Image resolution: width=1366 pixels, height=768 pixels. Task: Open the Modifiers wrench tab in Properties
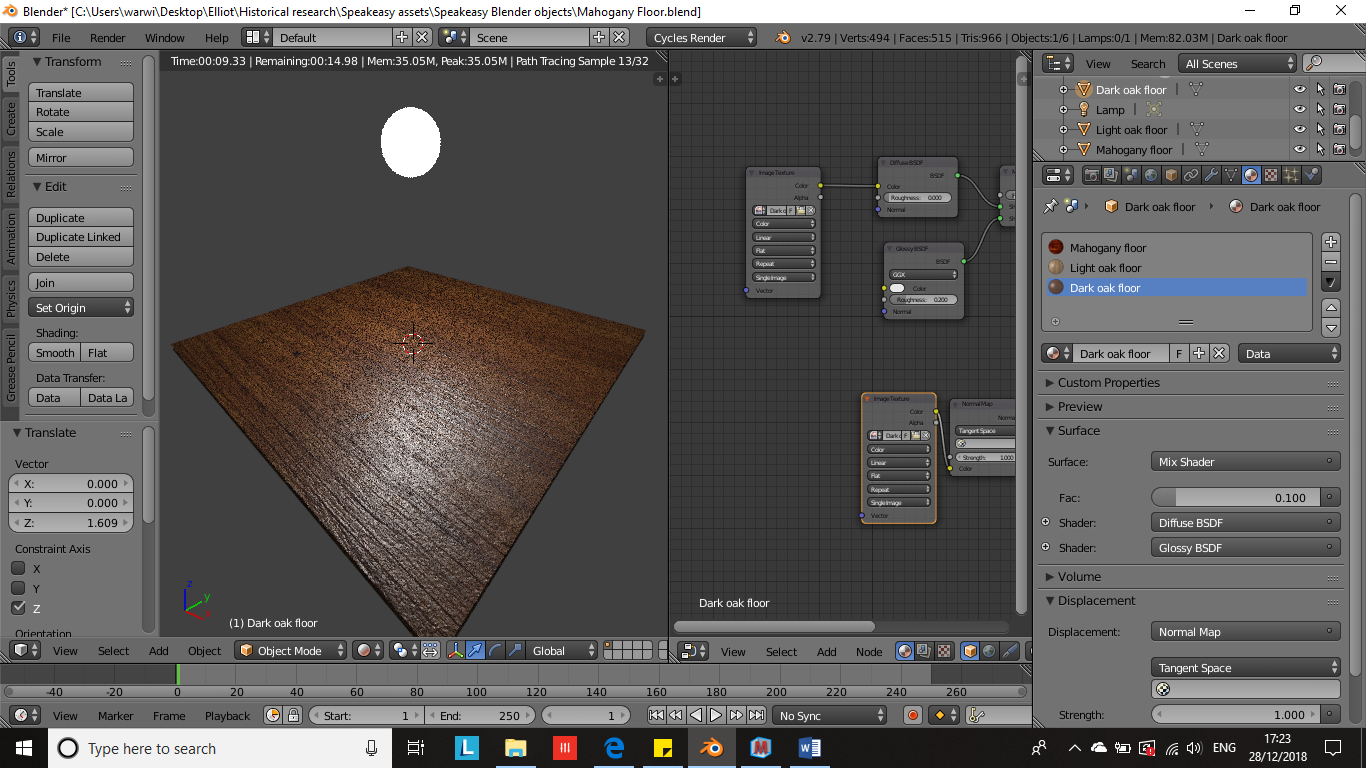pos(1211,175)
